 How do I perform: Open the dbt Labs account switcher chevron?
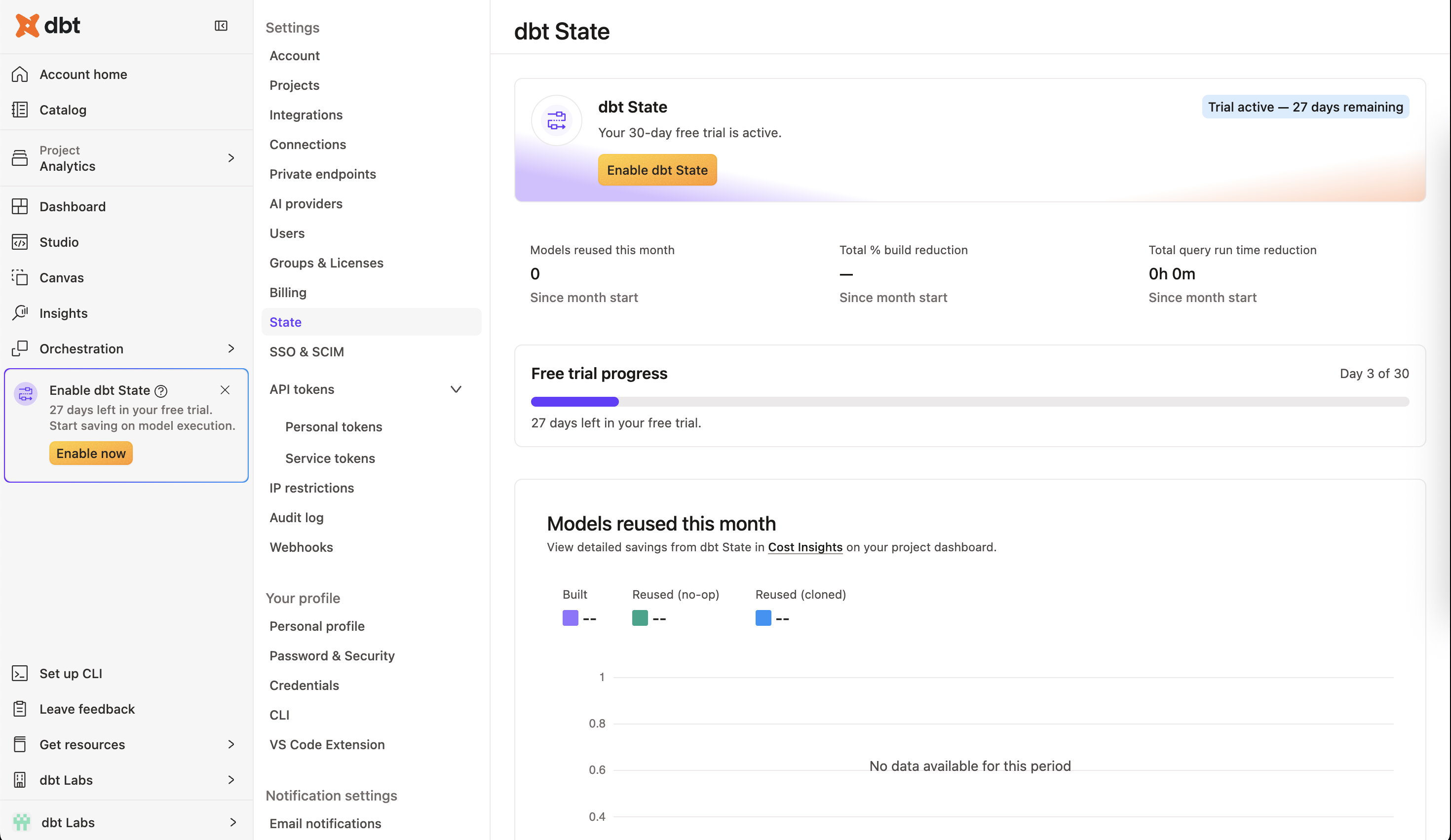click(232, 822)
